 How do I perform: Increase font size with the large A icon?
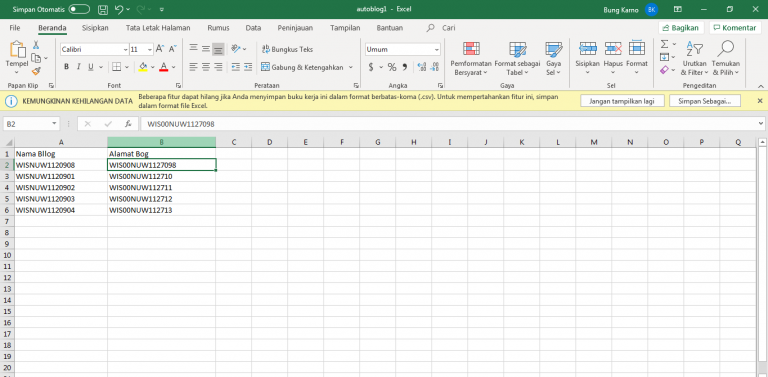click(160, 49)
